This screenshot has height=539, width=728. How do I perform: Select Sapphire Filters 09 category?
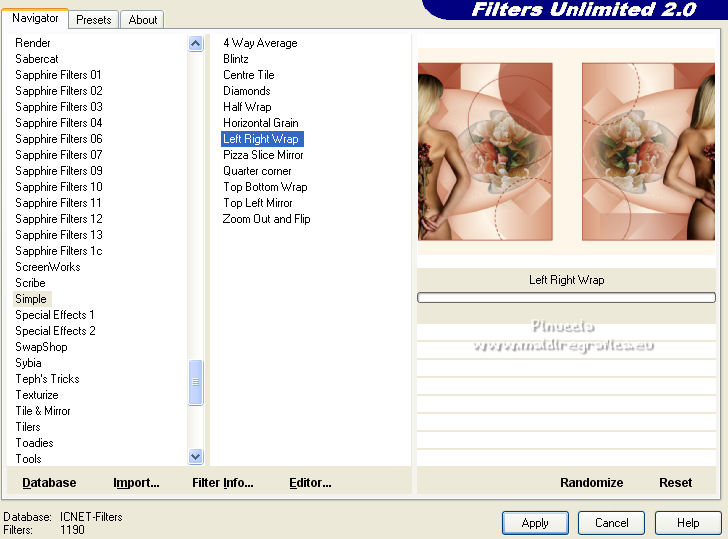coord(58,171)
